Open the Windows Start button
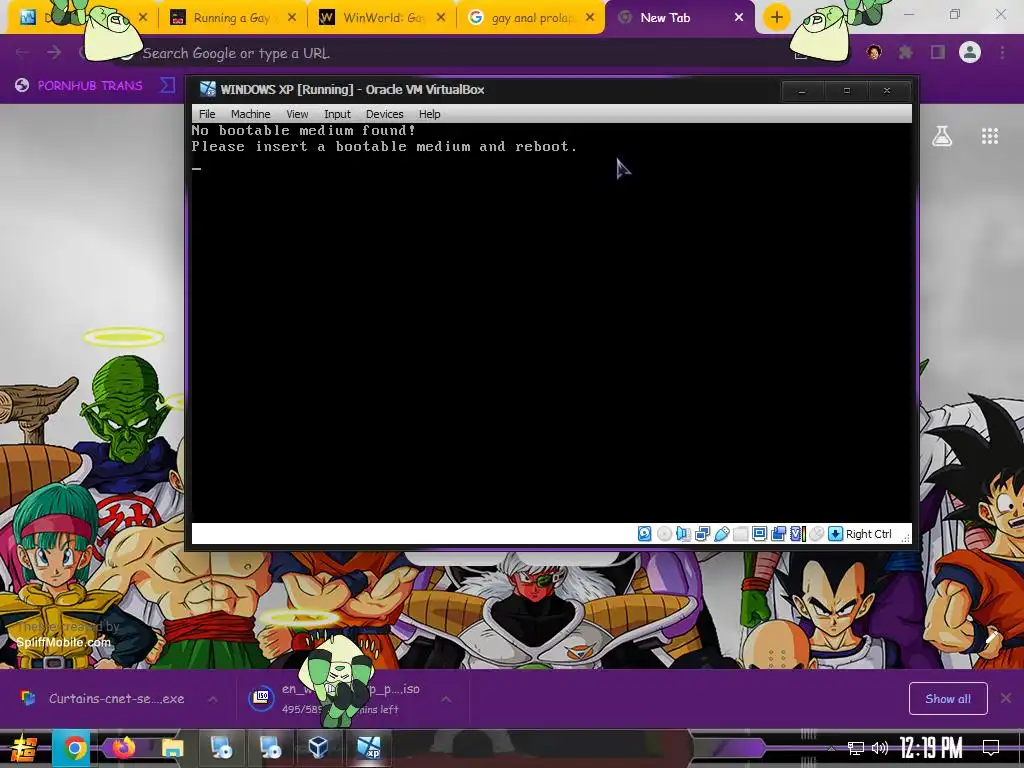The image size is (1024, 768). (x=22, y=748)
